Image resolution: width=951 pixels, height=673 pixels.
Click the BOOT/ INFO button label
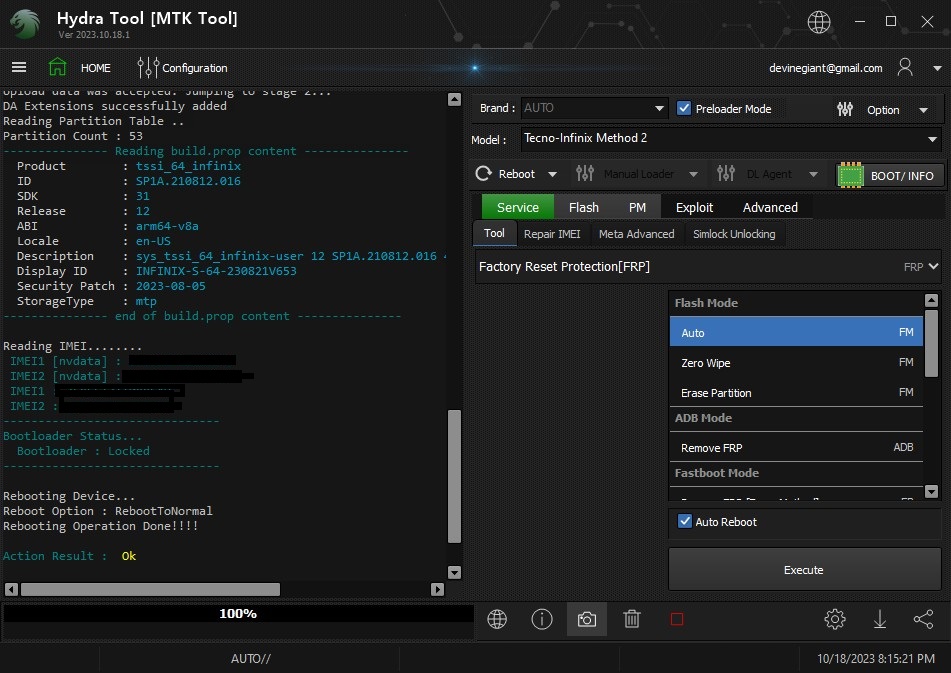[902, 176]
